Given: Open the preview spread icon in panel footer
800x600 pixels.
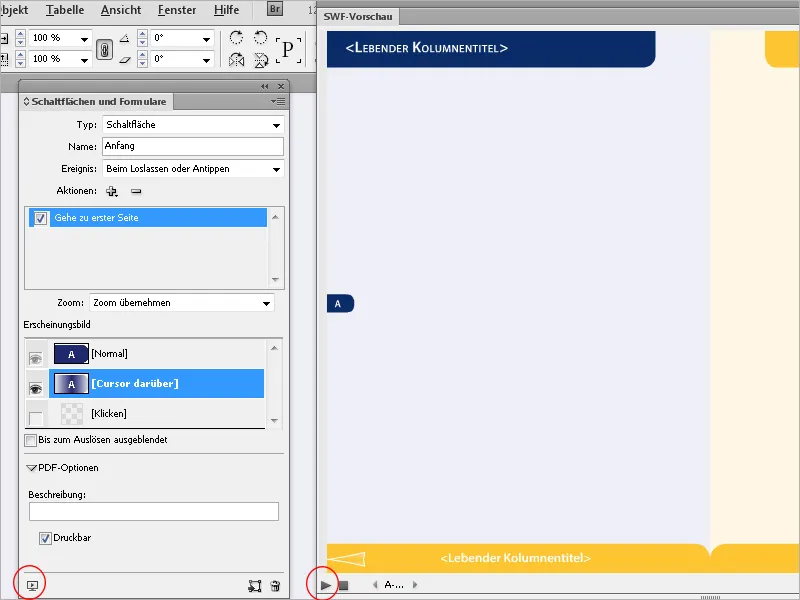Looking at the screenshot, I should [32, 586].
